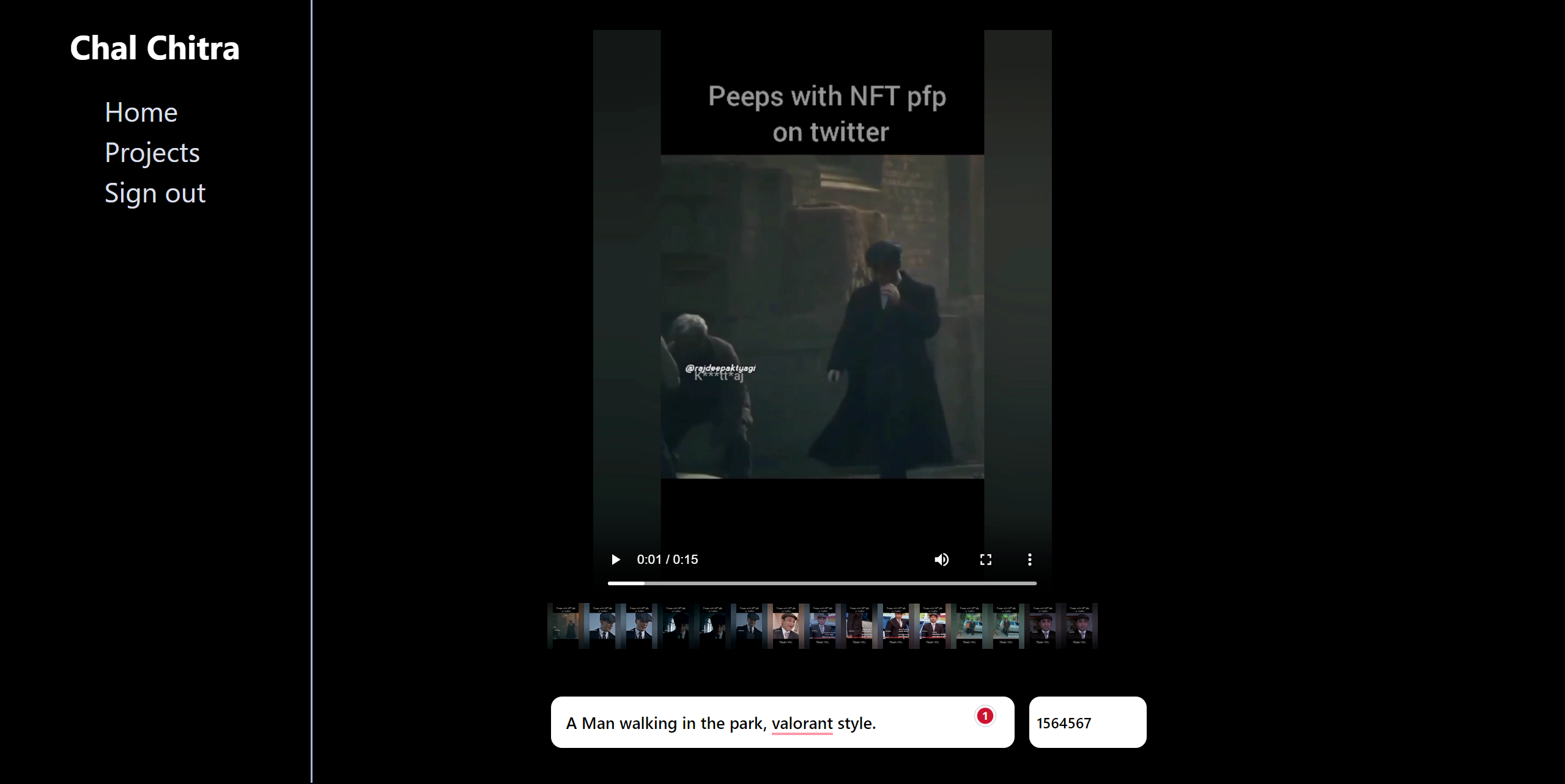Select the last frame thumbnail
Viewport: 1565px width, 784px height.
1079,626
